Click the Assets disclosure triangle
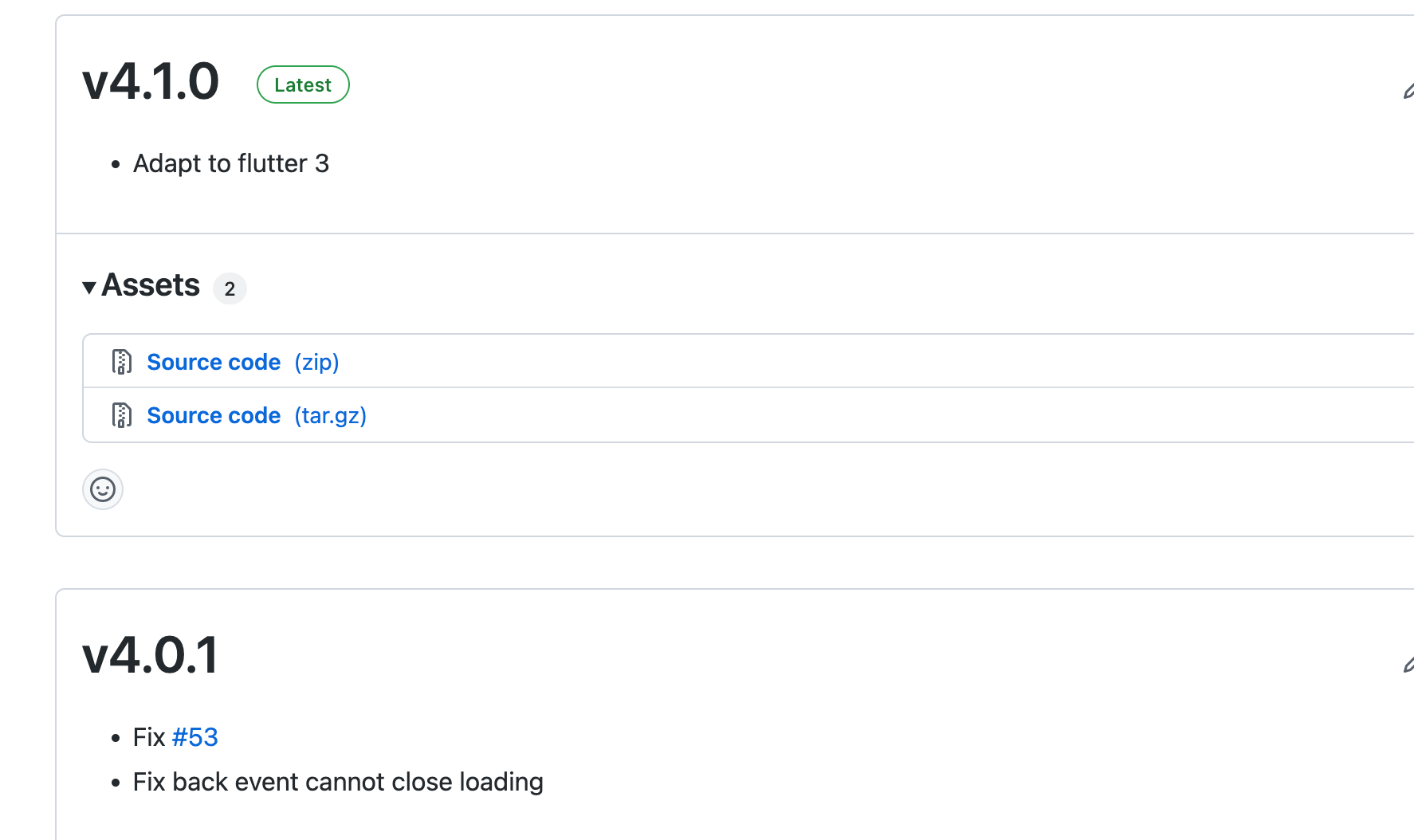1414x840 pixels. [90, 288]
